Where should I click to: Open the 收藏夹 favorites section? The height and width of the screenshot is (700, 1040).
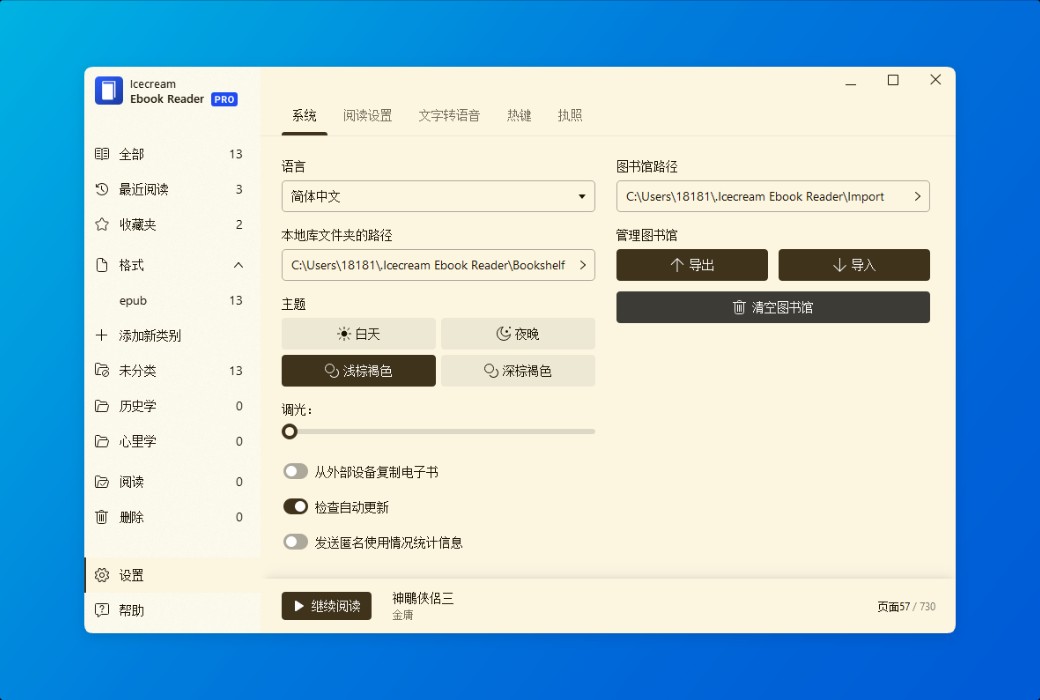click(101, 224)
